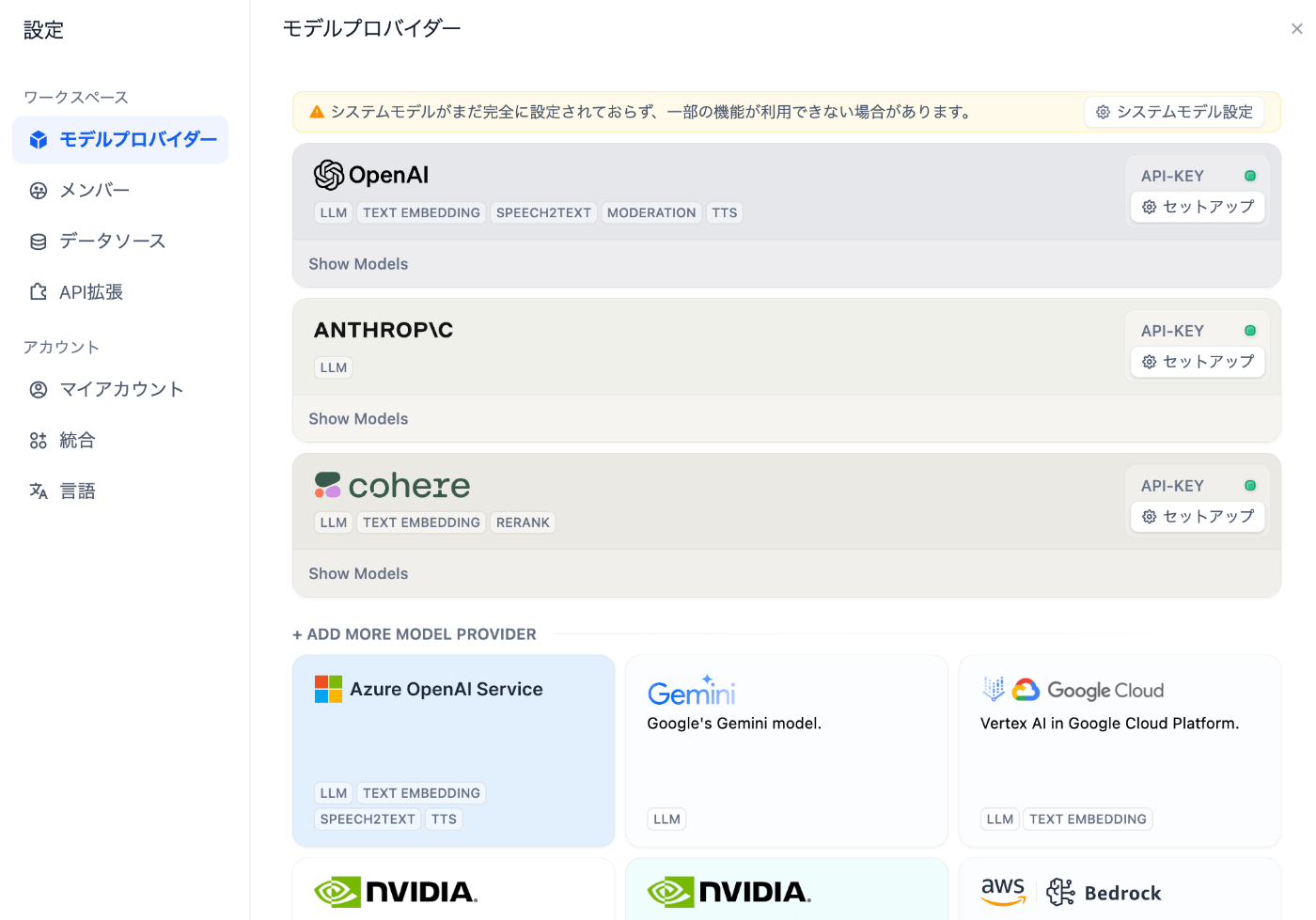Screen dimensions: 1316x920
Task: Click the OpenAI logo
Action: pyautogui.click(x=371, y=175)
